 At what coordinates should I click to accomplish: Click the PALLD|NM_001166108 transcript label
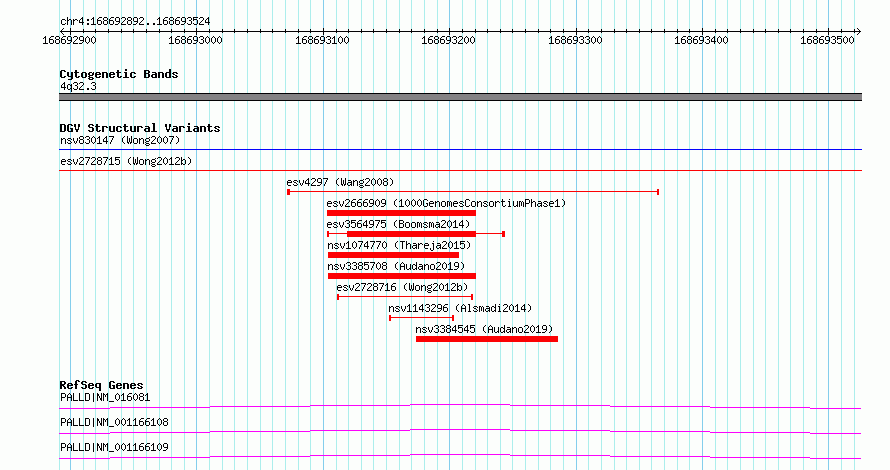point(114,422)
